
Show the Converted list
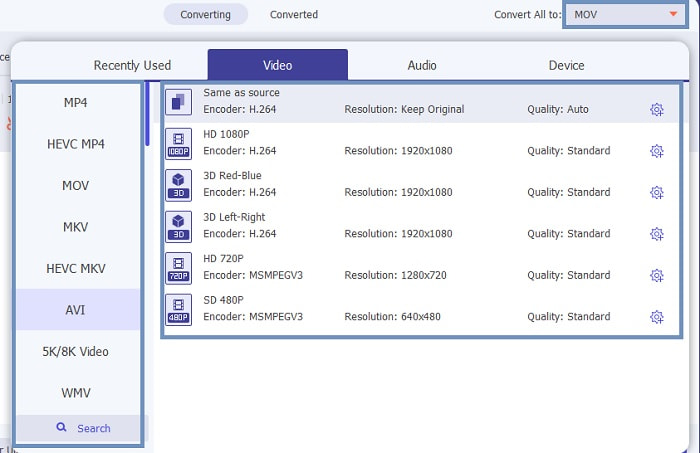tap(294, 14)
